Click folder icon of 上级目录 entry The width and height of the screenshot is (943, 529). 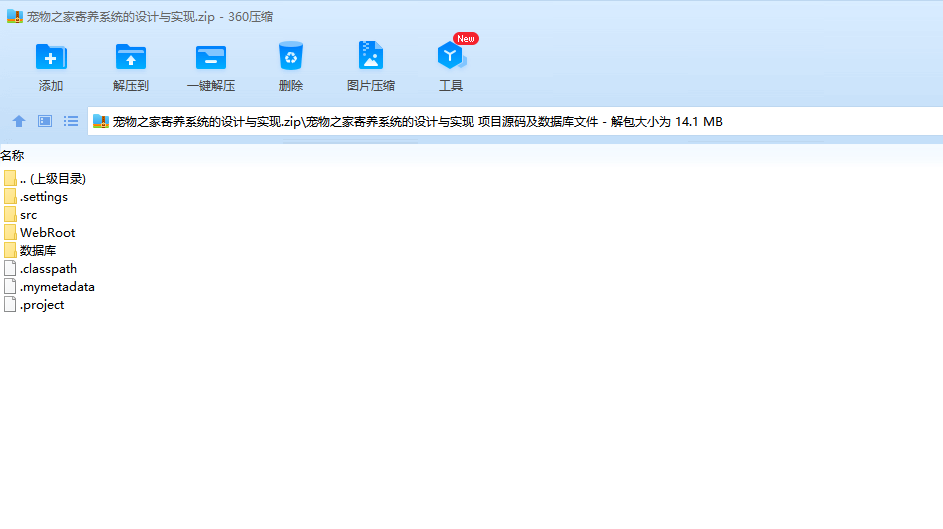(x=10, y=179)
